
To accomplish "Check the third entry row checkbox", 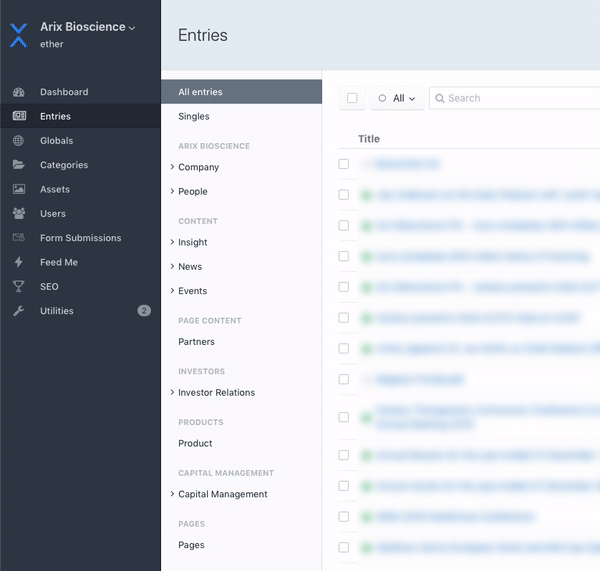I will 344,225.
